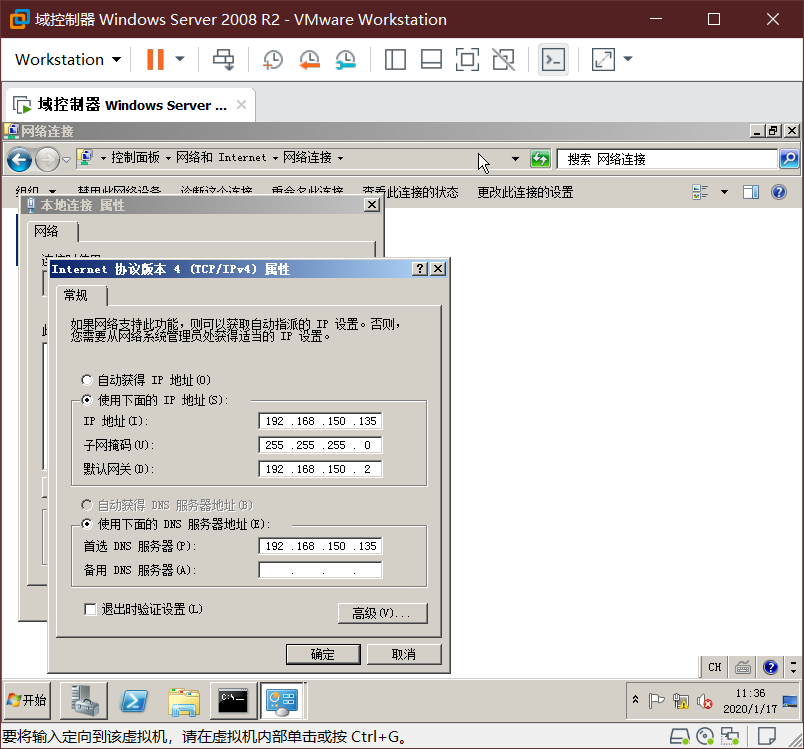Screen dimensions: 804x749
Task: Select 使用下面的 DNS 服务器地址 radio button
Action: pyautogui.click(x=87, y=524)
